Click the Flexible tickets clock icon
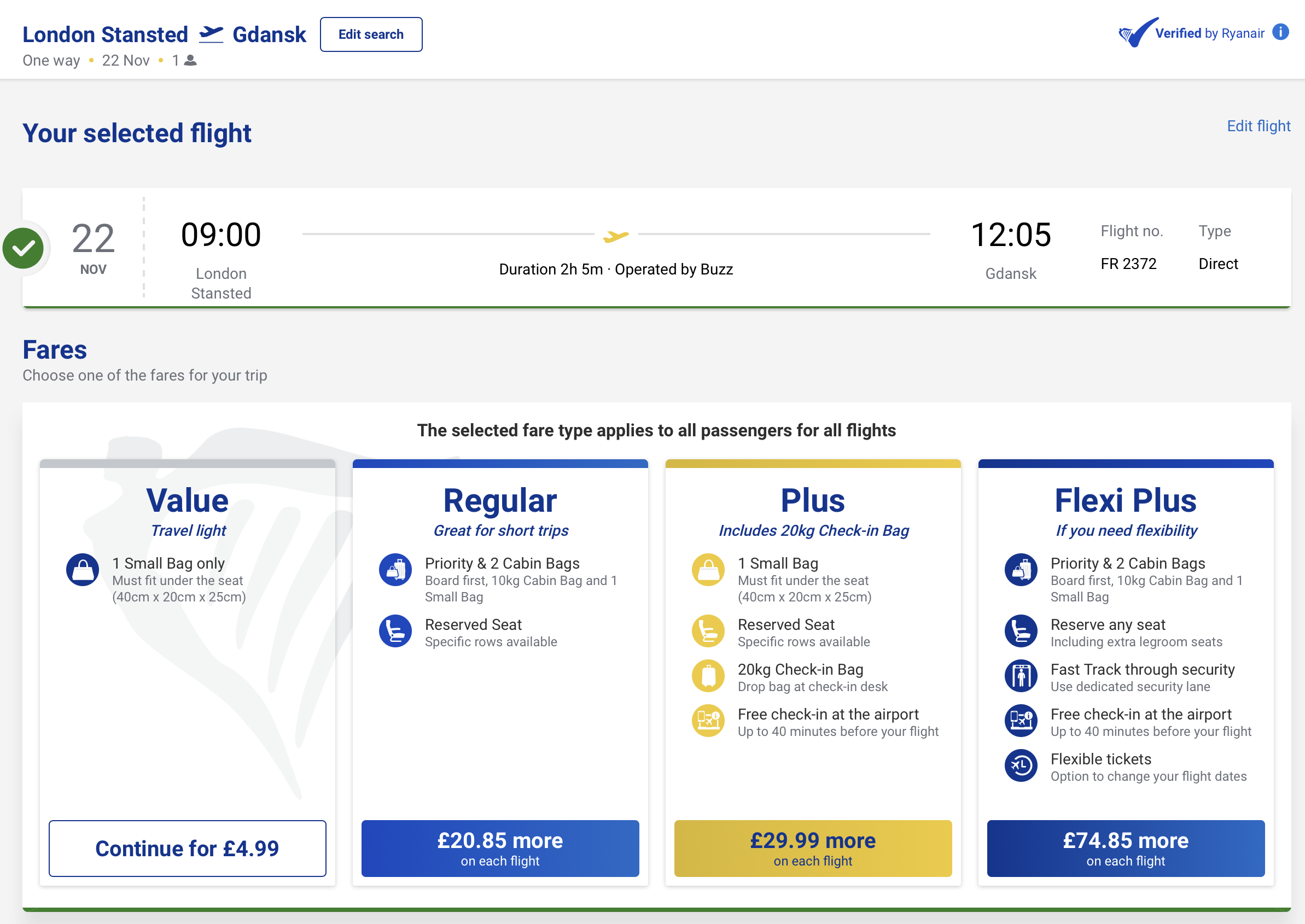This screenshot has width=1305, height=924. [1021, 766]
